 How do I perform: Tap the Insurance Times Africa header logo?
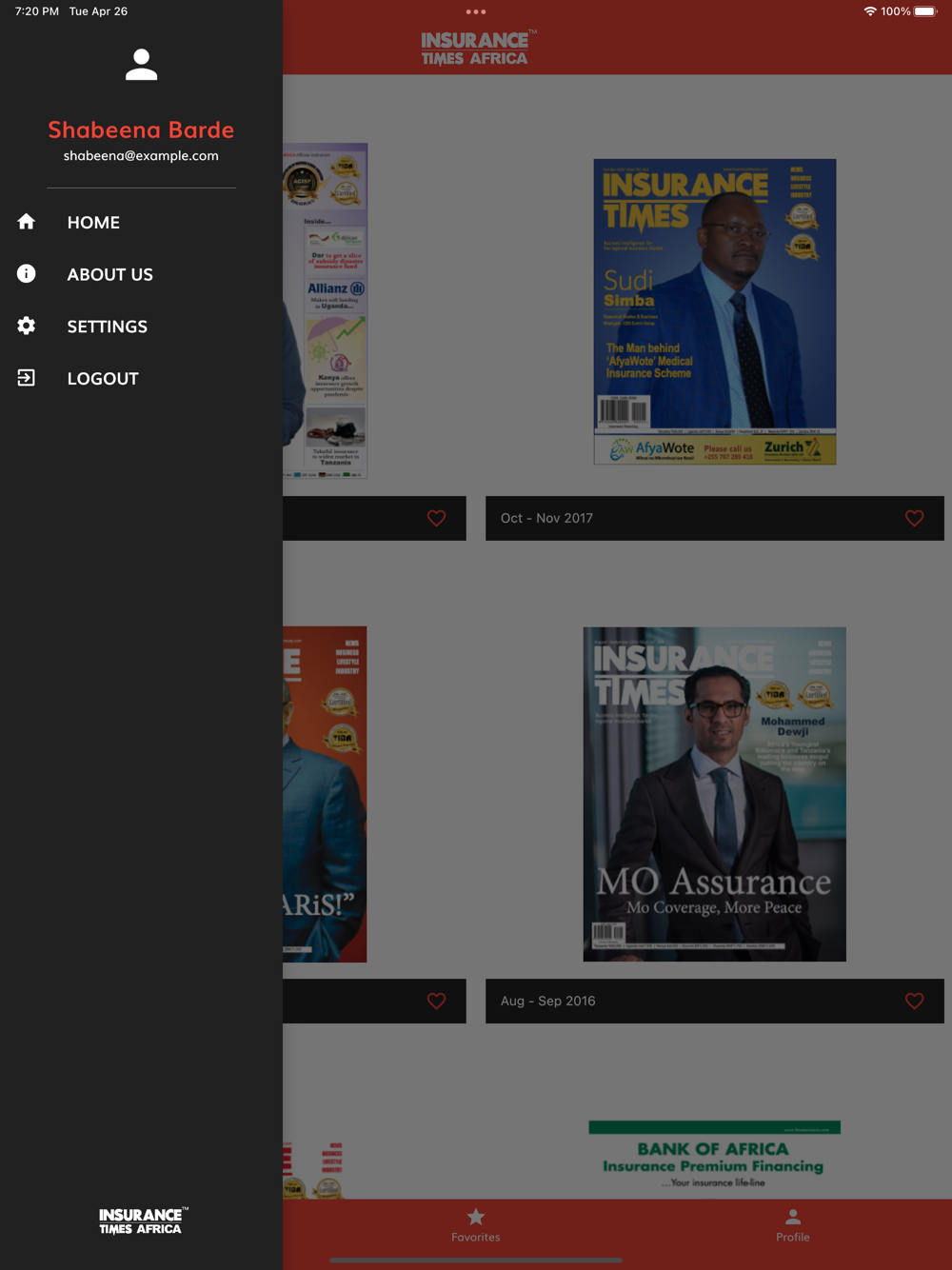tap(479, 48)
